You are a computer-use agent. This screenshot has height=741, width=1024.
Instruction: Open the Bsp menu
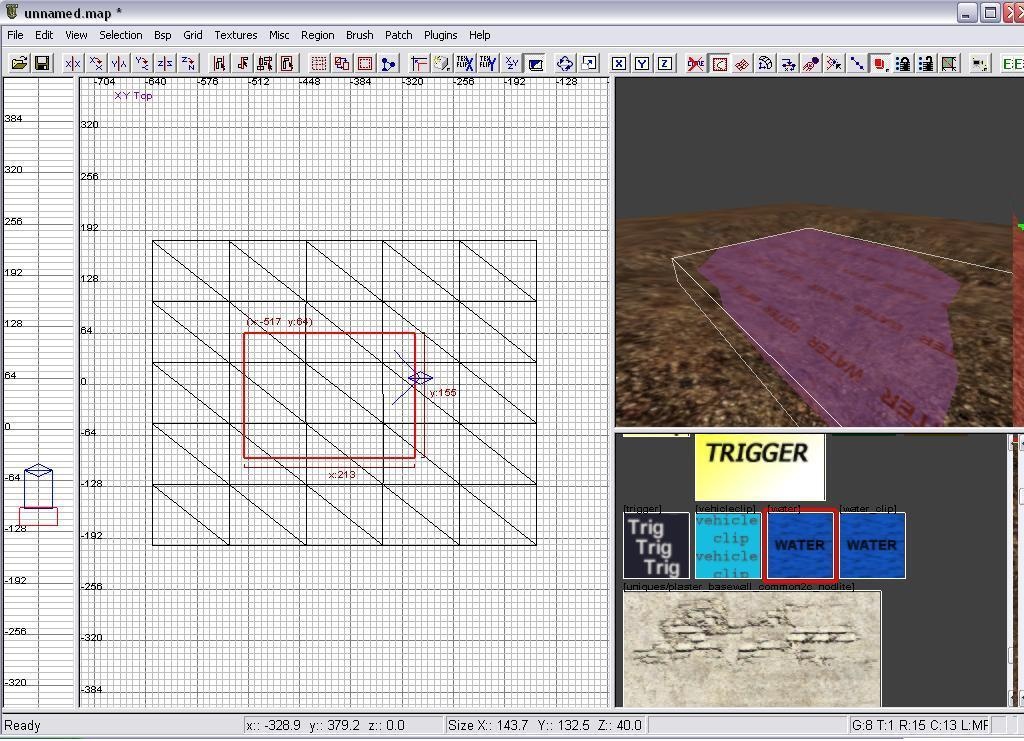(x=163, y=35)
